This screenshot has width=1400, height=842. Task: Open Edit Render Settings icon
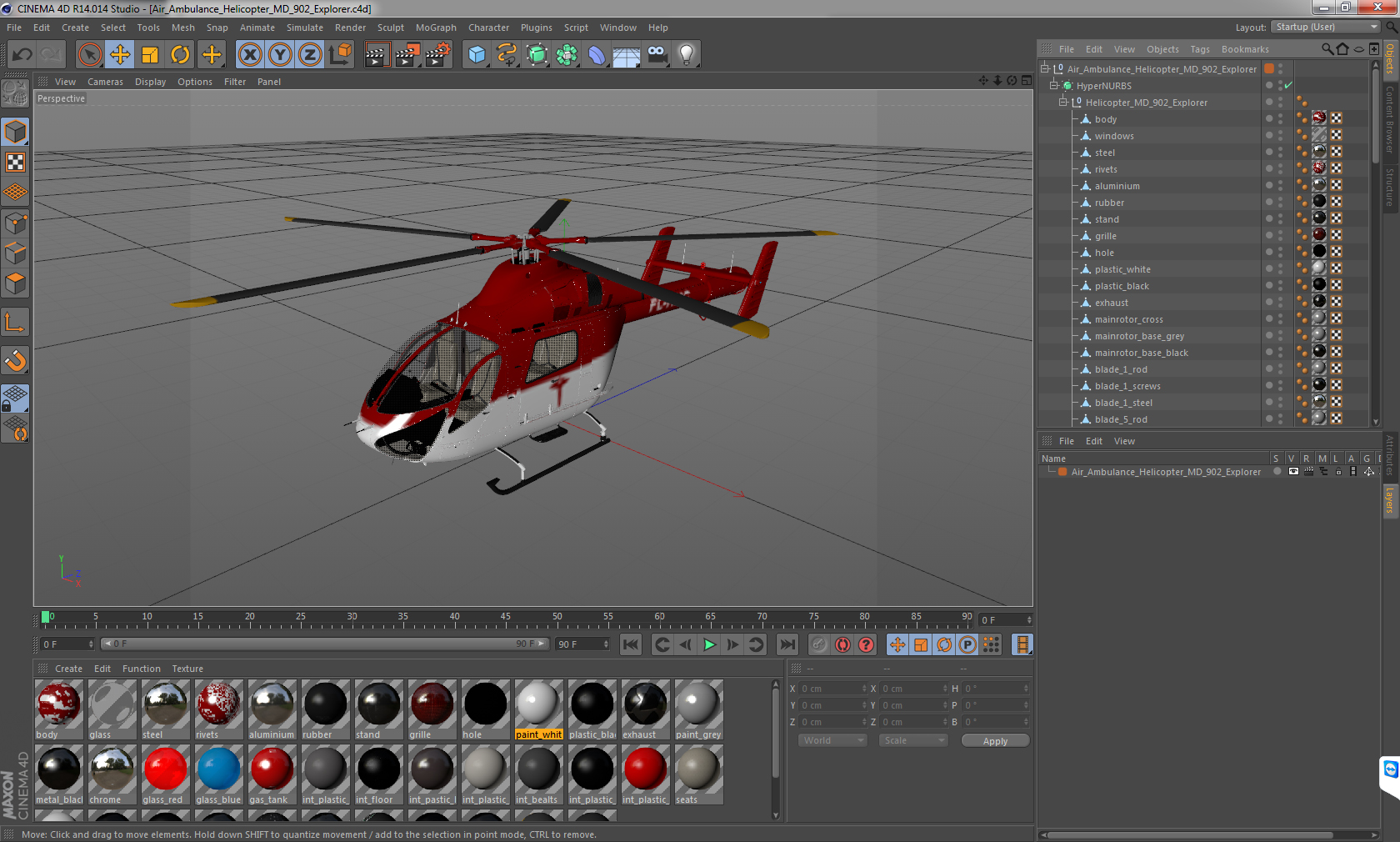[x=437, y=55]
